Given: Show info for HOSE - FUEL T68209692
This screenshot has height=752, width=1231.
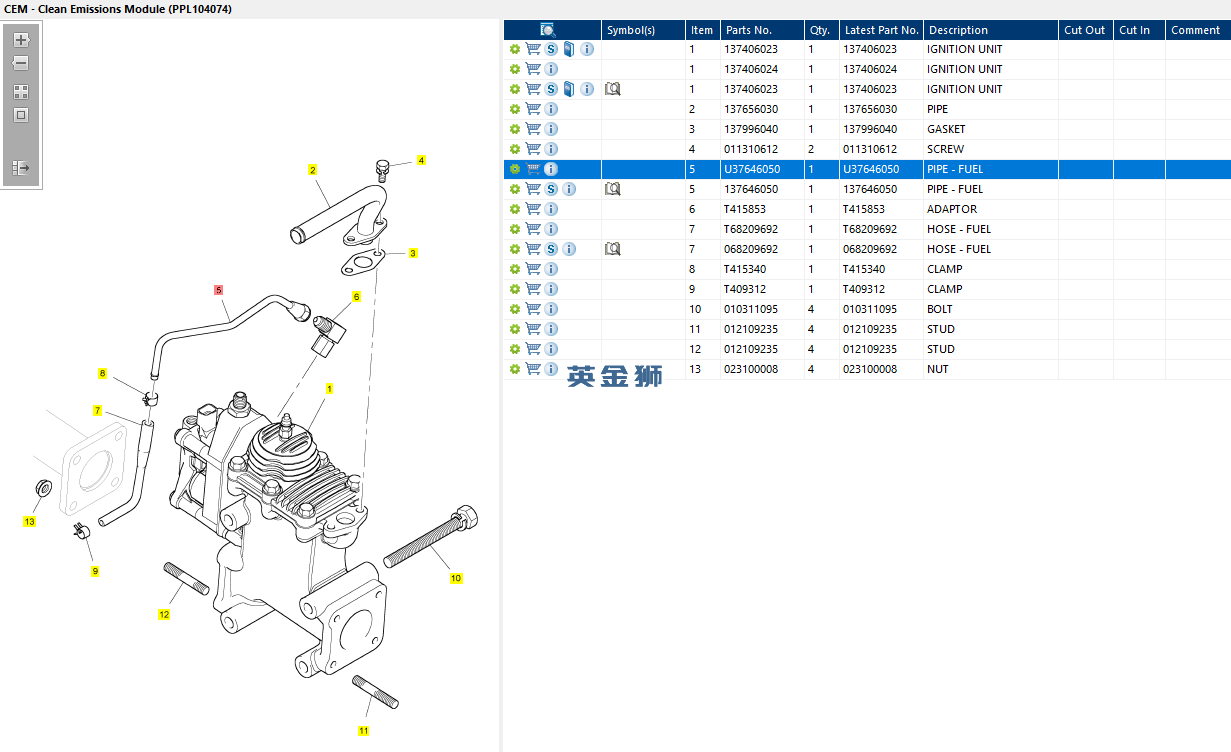Looking at the screenshot, I should 551,229.
